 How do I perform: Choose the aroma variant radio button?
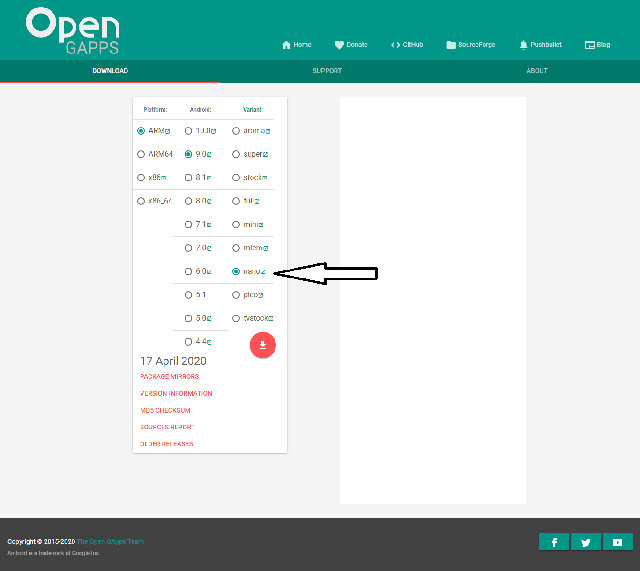click(236, 131)
